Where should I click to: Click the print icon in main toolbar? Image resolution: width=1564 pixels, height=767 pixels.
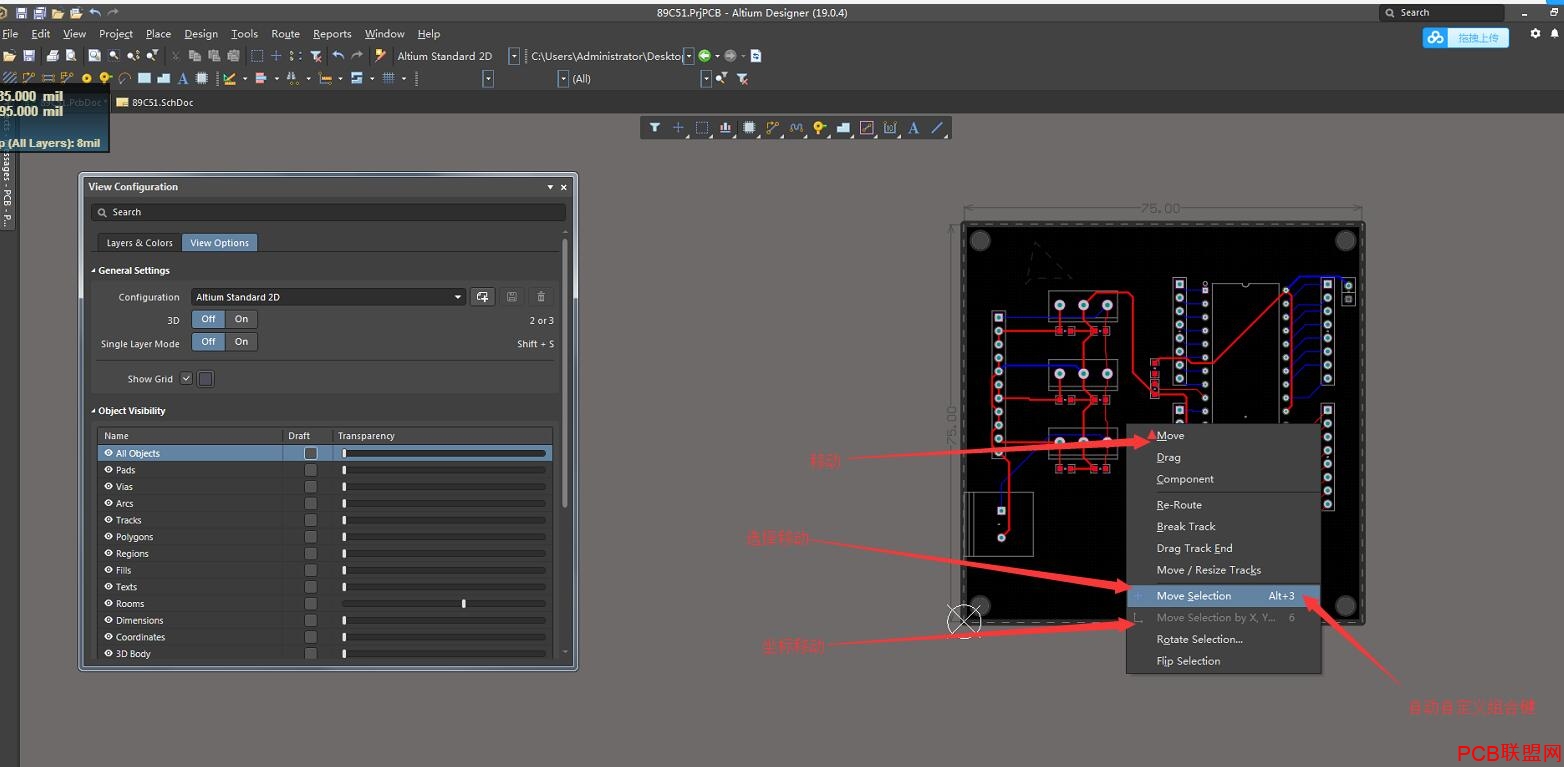52,56
